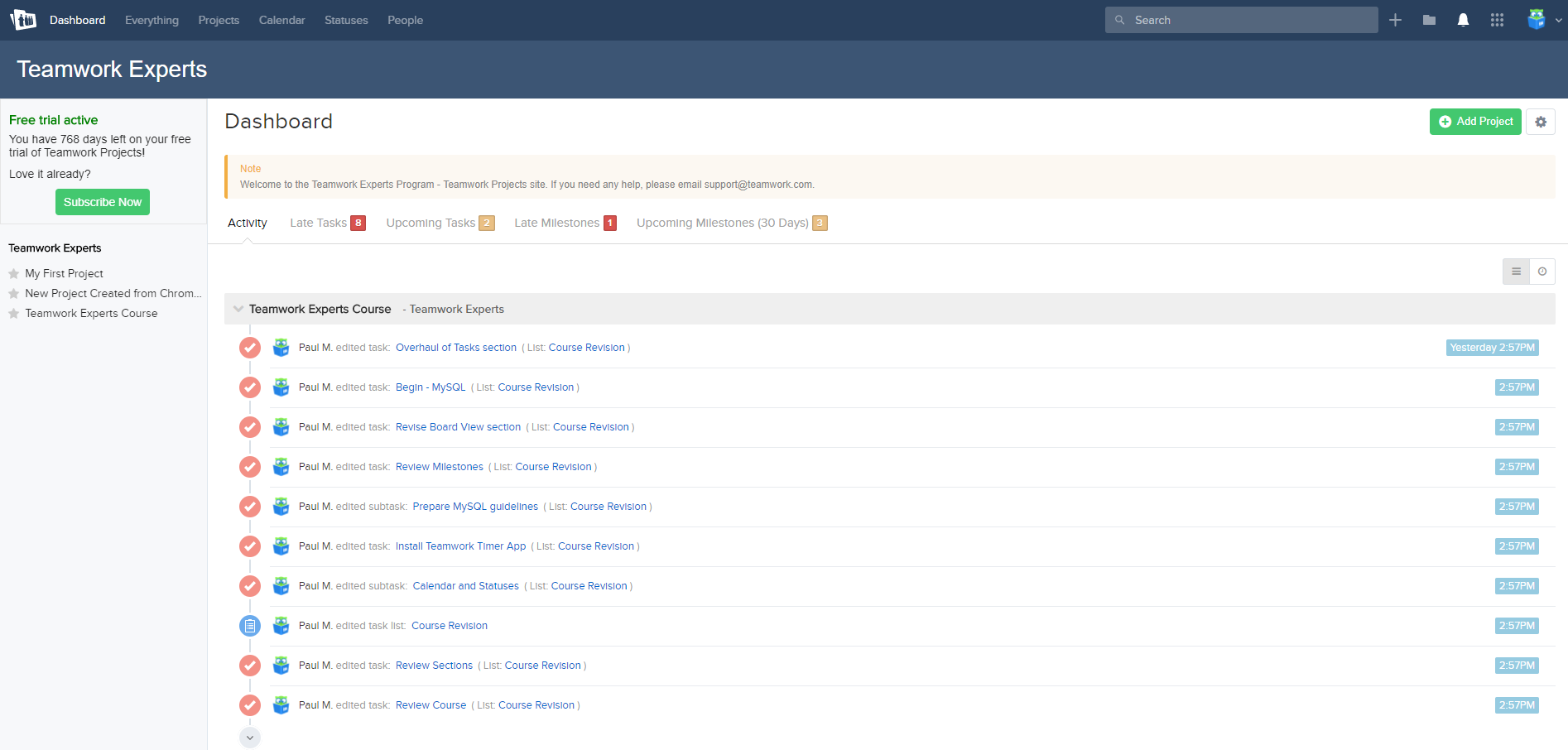Open the Statuses menu
Viewport: 1568px width, 750px height.
(x=346, y=20)
